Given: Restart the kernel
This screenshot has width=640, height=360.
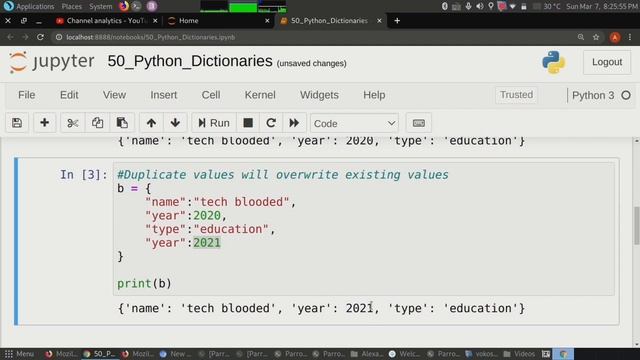Looking at the screenshot, I should tap(271, 123).
